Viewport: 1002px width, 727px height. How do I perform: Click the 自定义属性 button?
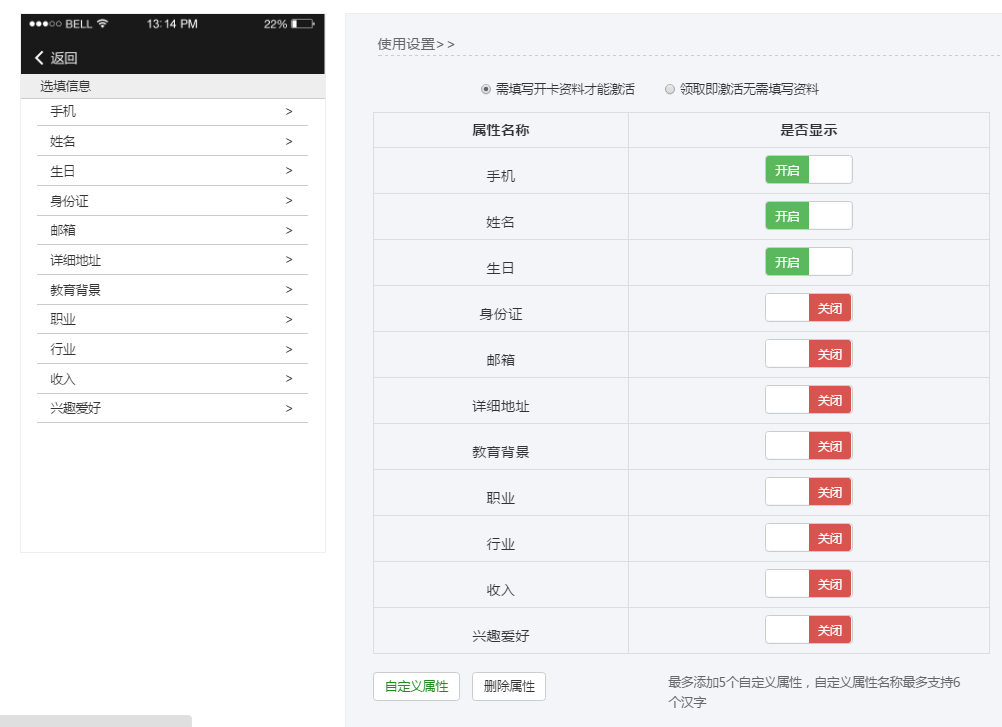tap(417, 686)
